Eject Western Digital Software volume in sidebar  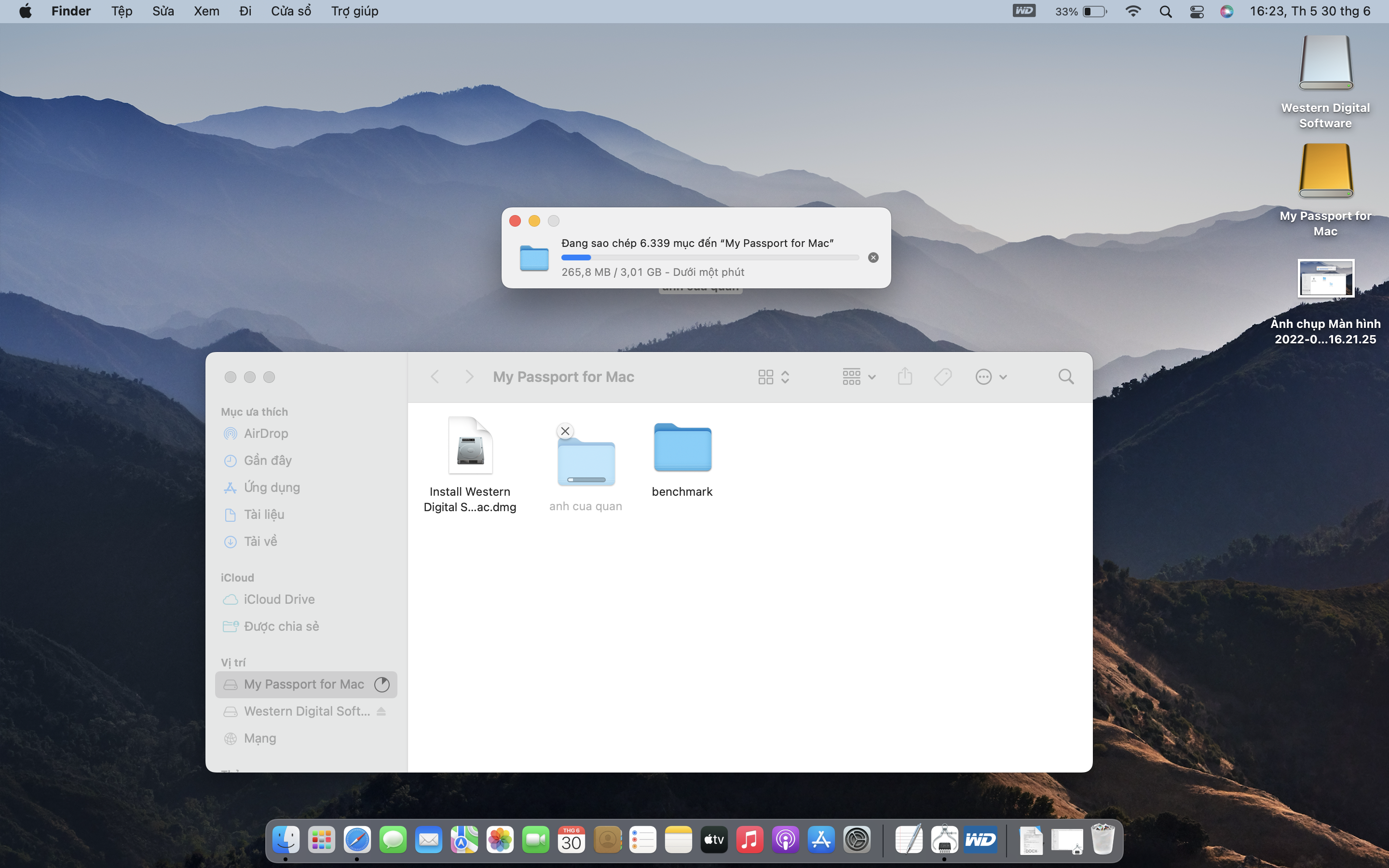pyautogui.click(x=381, y=711)
